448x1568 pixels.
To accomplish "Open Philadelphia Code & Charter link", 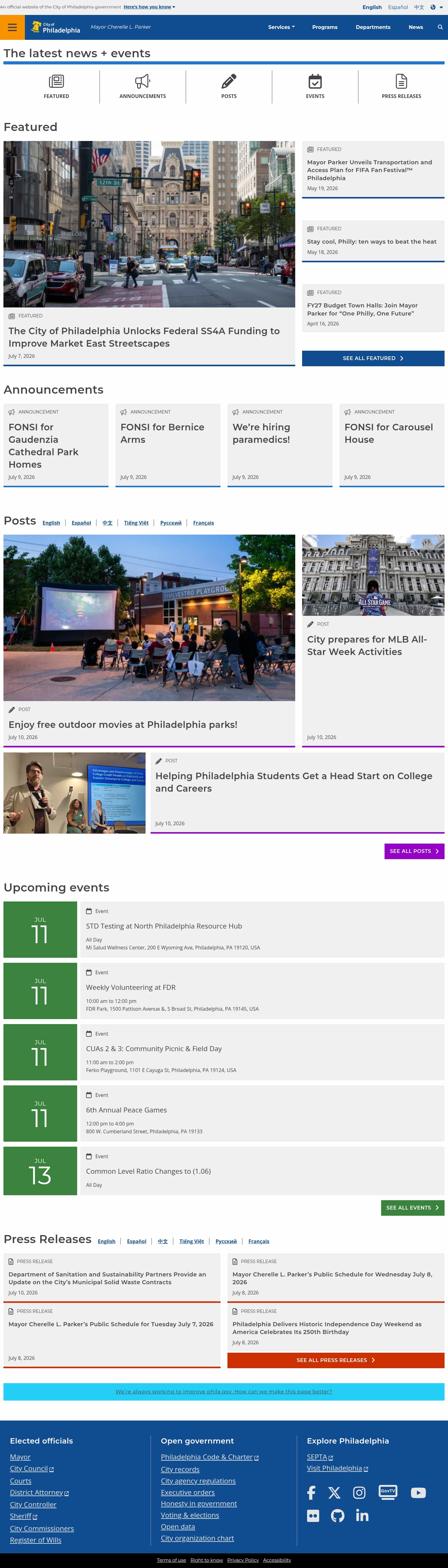I will (x=209, y=1457).
